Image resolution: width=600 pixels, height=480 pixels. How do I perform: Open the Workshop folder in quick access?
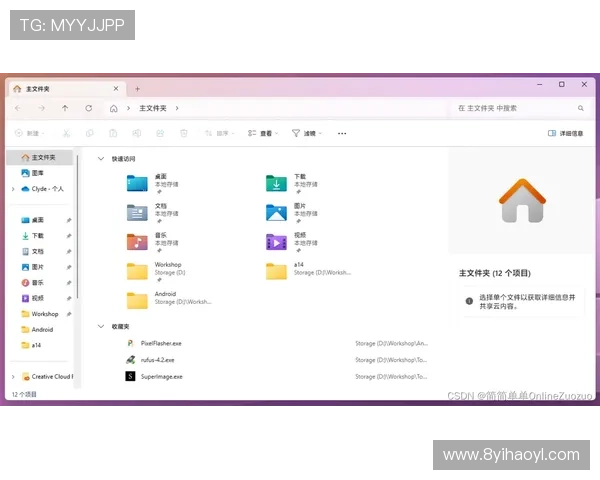pyautogui.click(x=156, y=272)
